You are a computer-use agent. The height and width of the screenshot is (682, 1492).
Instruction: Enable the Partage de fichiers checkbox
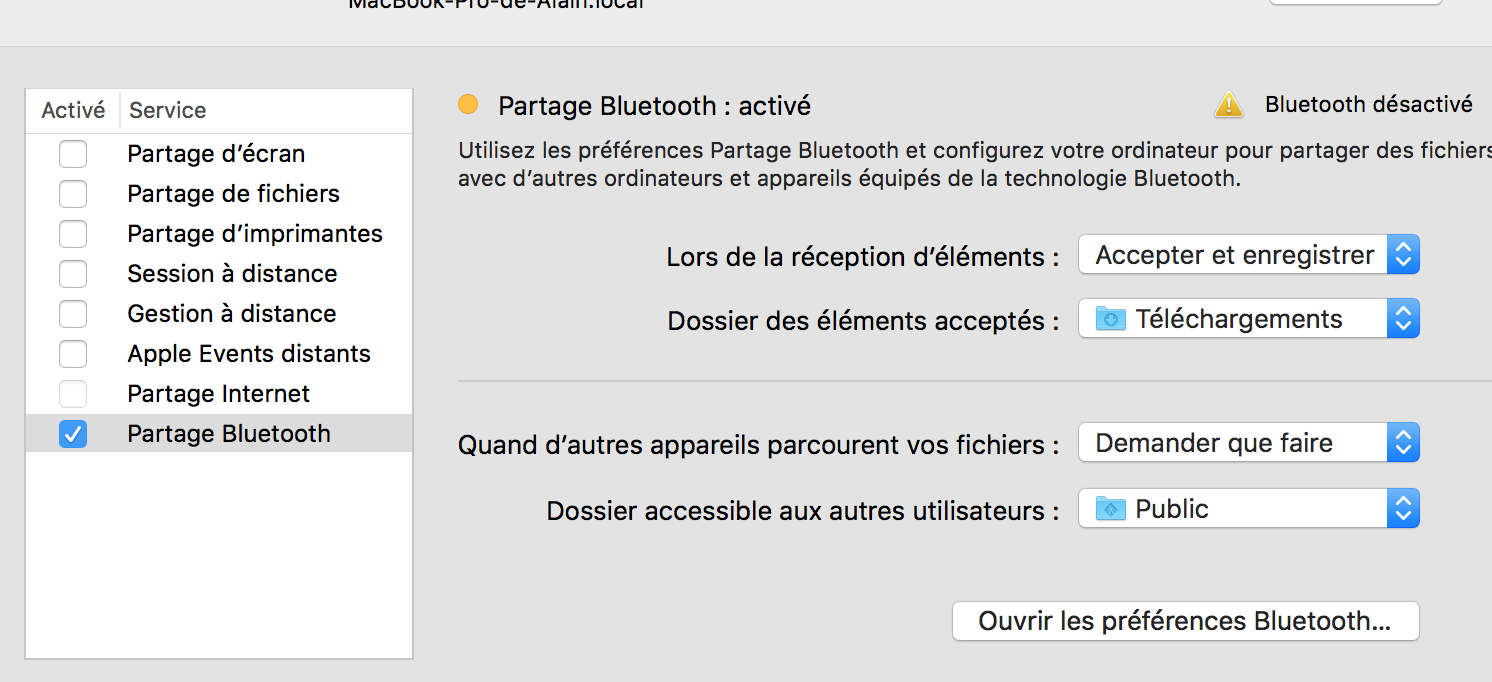(73, 194)
